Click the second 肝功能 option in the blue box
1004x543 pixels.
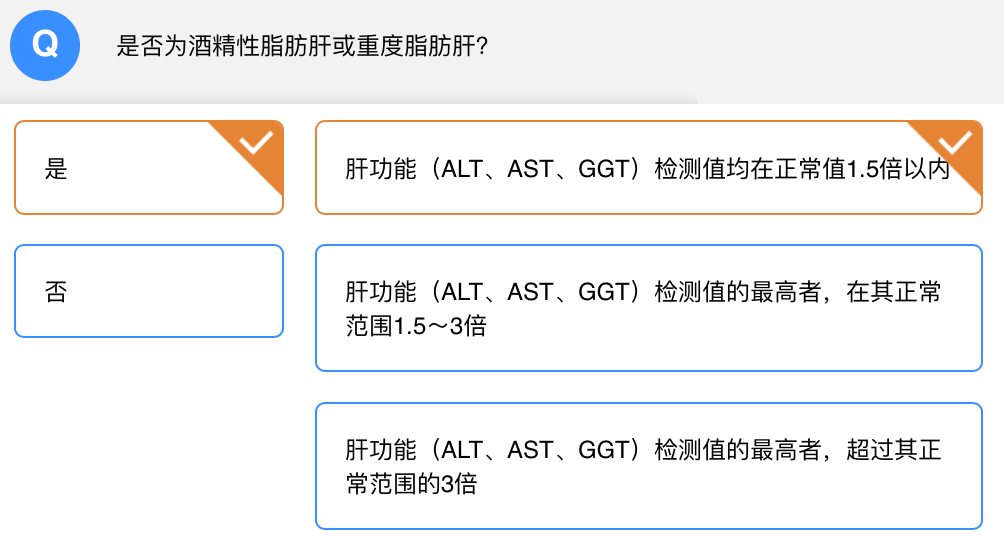coord(648,308)
